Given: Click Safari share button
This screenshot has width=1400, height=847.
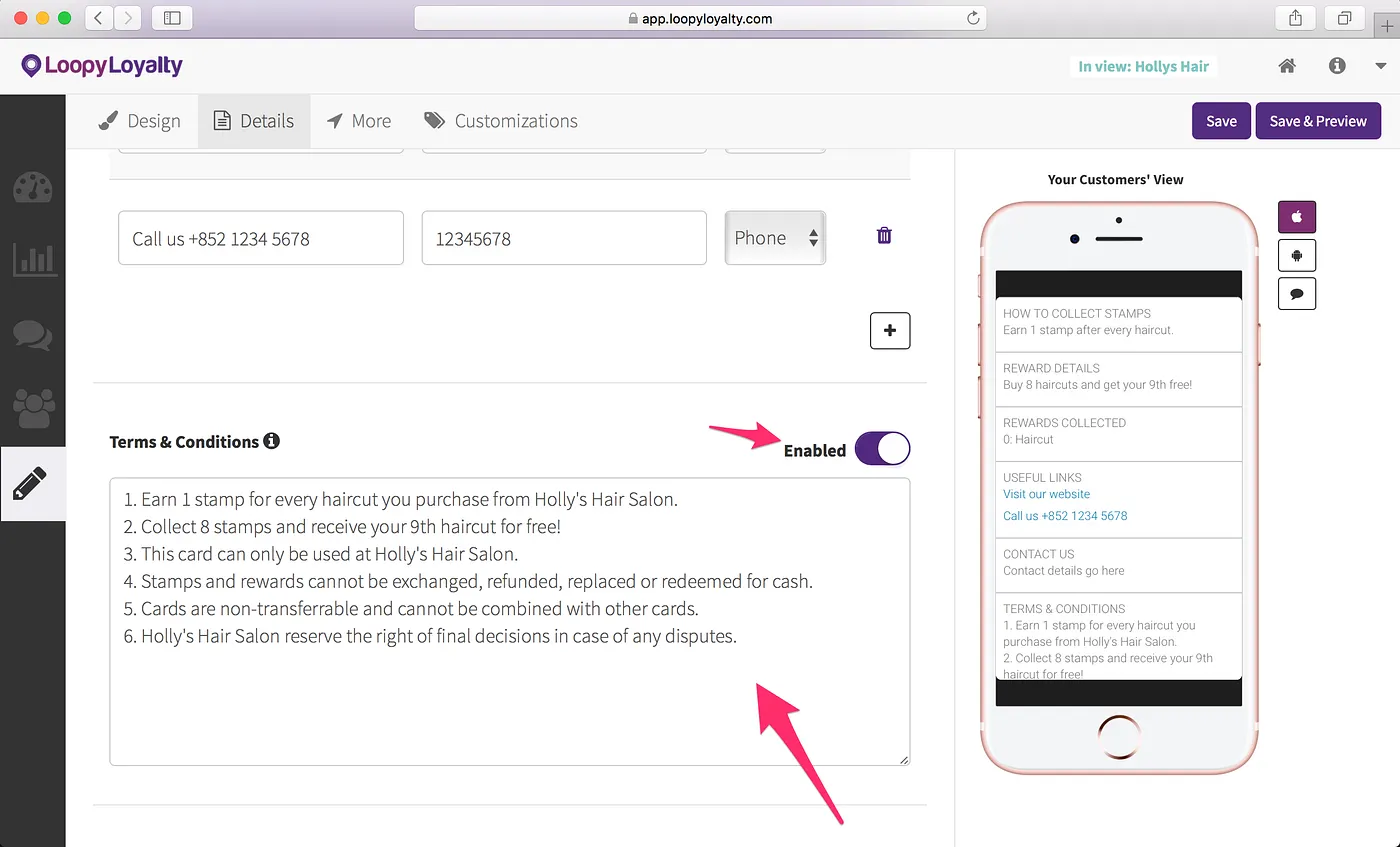Looking at the screenshot, I should [x=1296, y=18].
